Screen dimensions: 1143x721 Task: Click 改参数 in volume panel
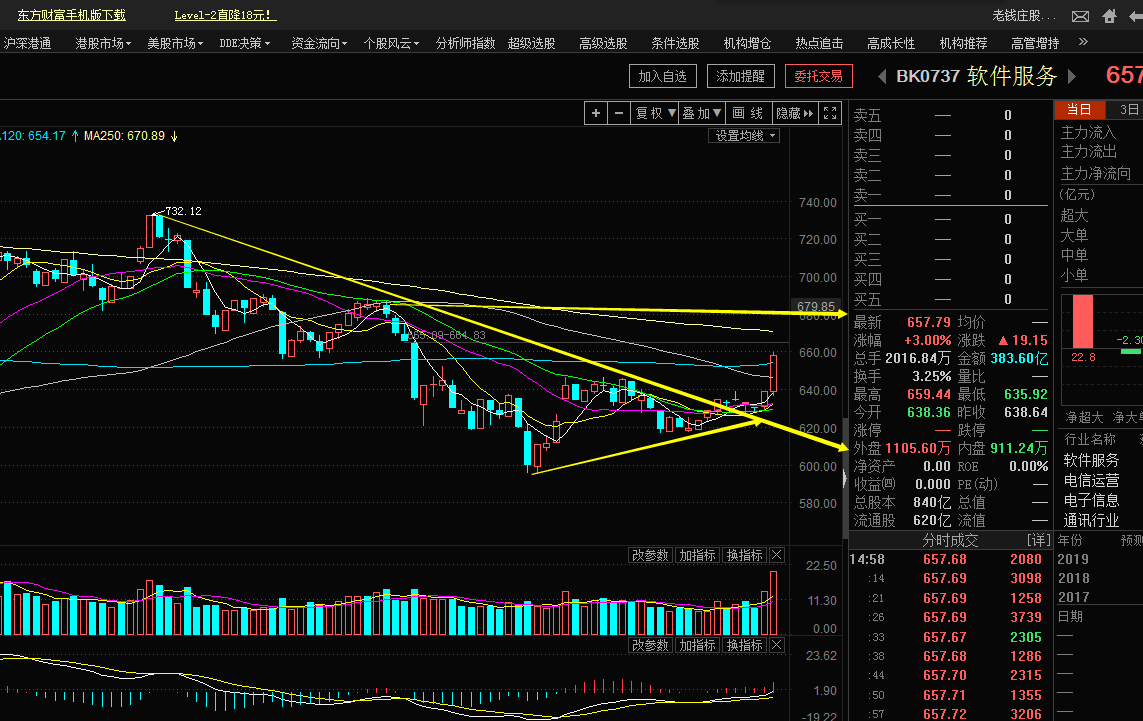(x=650, y=556)
